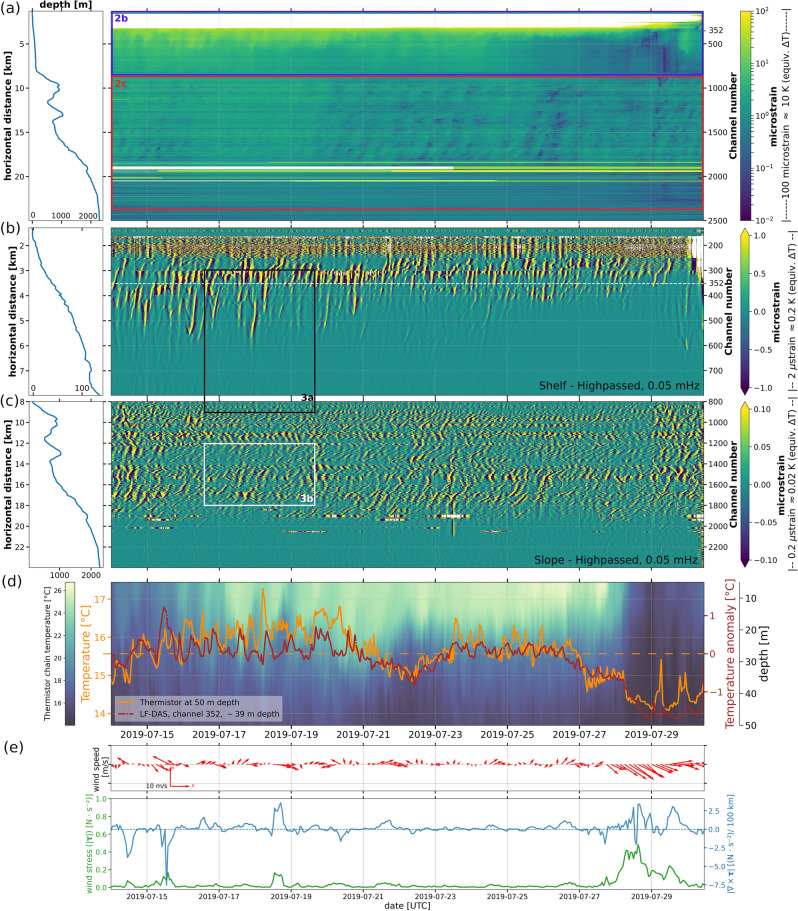
Task: Click '2019-07-15' date label under temperature panel
Action: click(147, 734)
